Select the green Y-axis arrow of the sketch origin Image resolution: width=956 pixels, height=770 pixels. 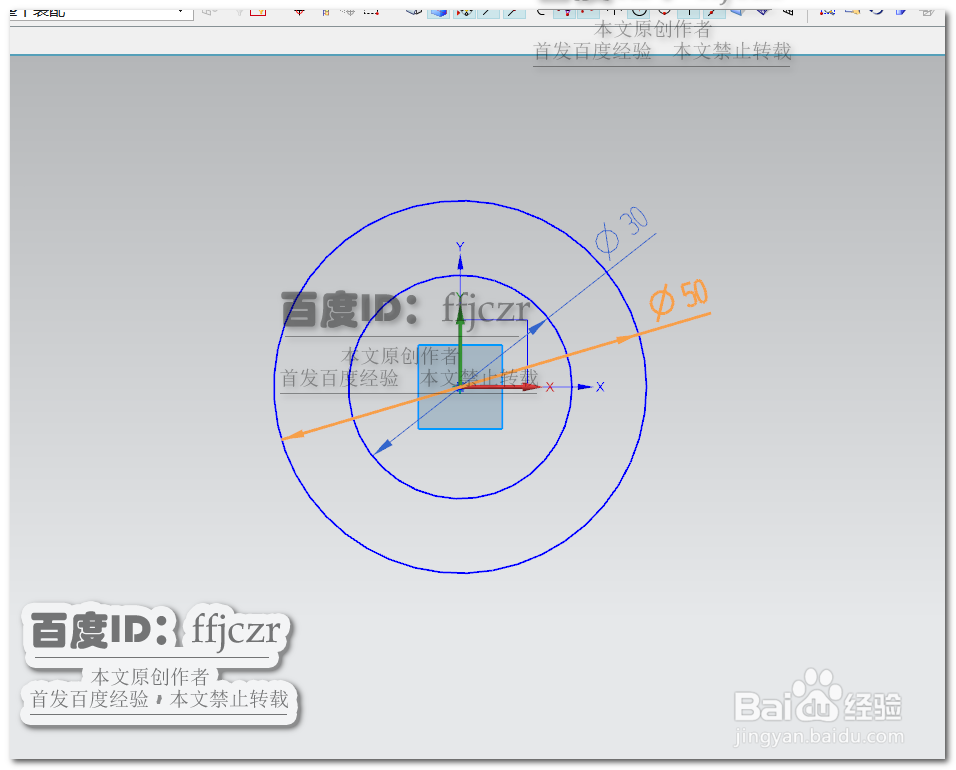tap(460, 348)
